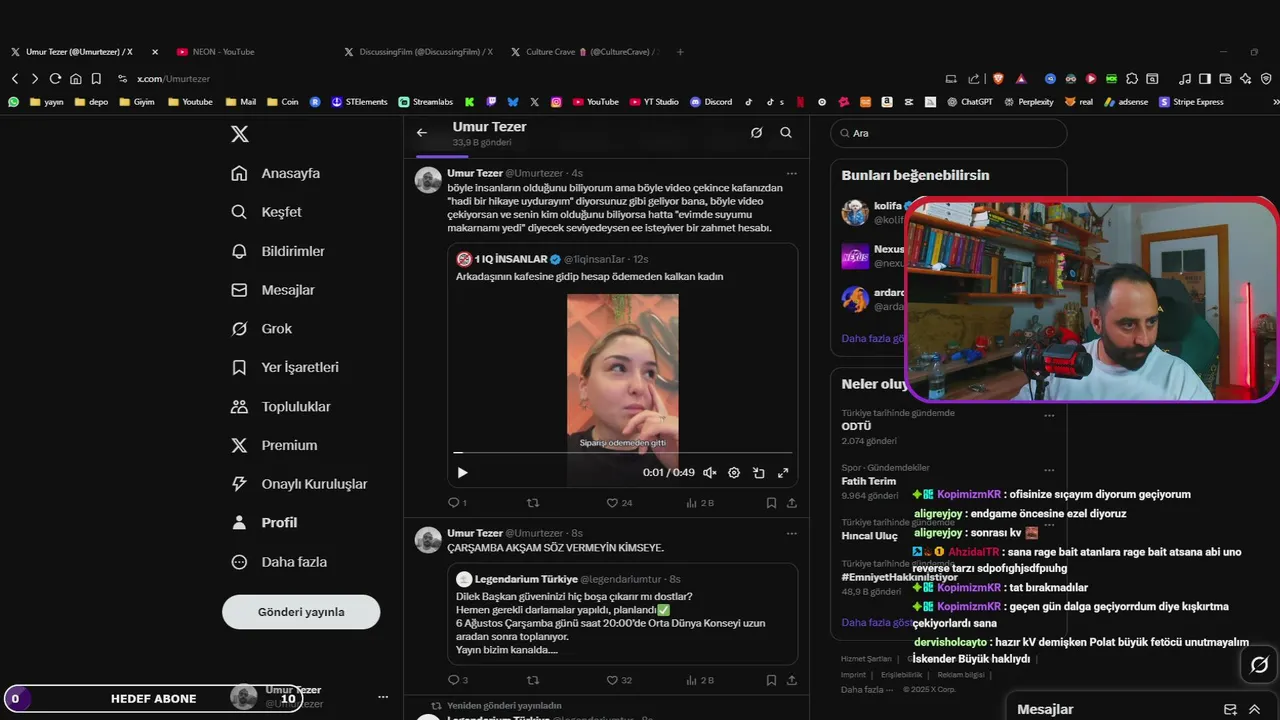The width and height of the screenshot is (1280, 720).
Task: Share the first post
Action: 792,503
